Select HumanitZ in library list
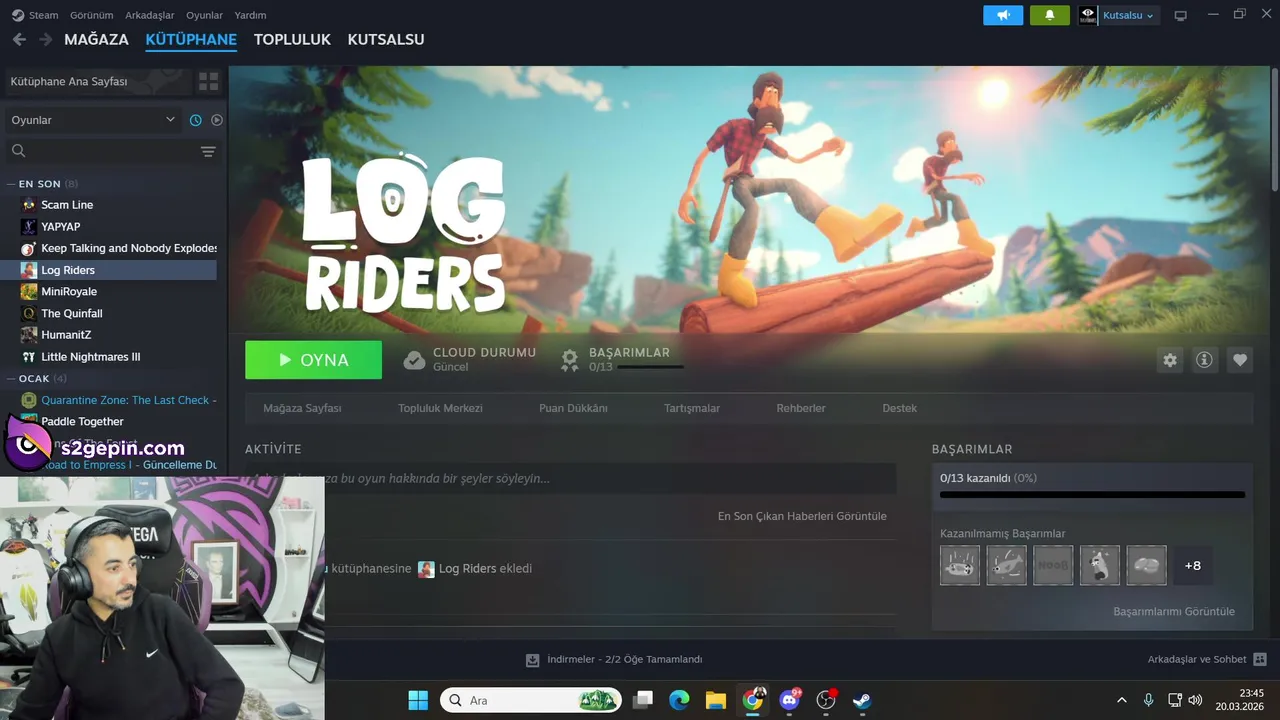 coord(66,335)
